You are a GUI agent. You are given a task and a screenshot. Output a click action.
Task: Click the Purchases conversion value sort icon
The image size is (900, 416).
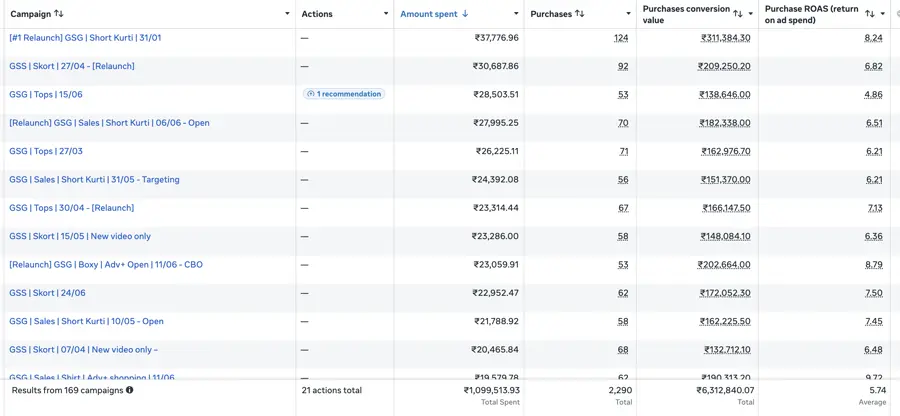738,14
